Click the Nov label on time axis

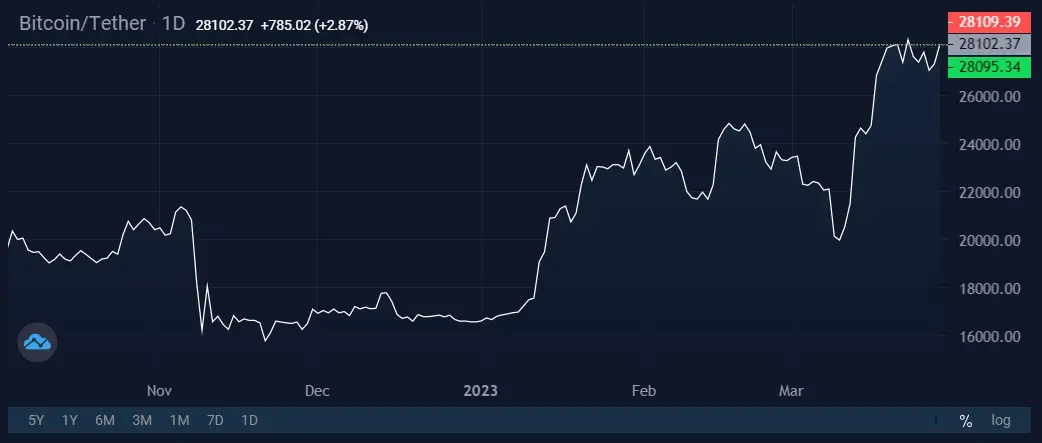click(x=159, y=391)
